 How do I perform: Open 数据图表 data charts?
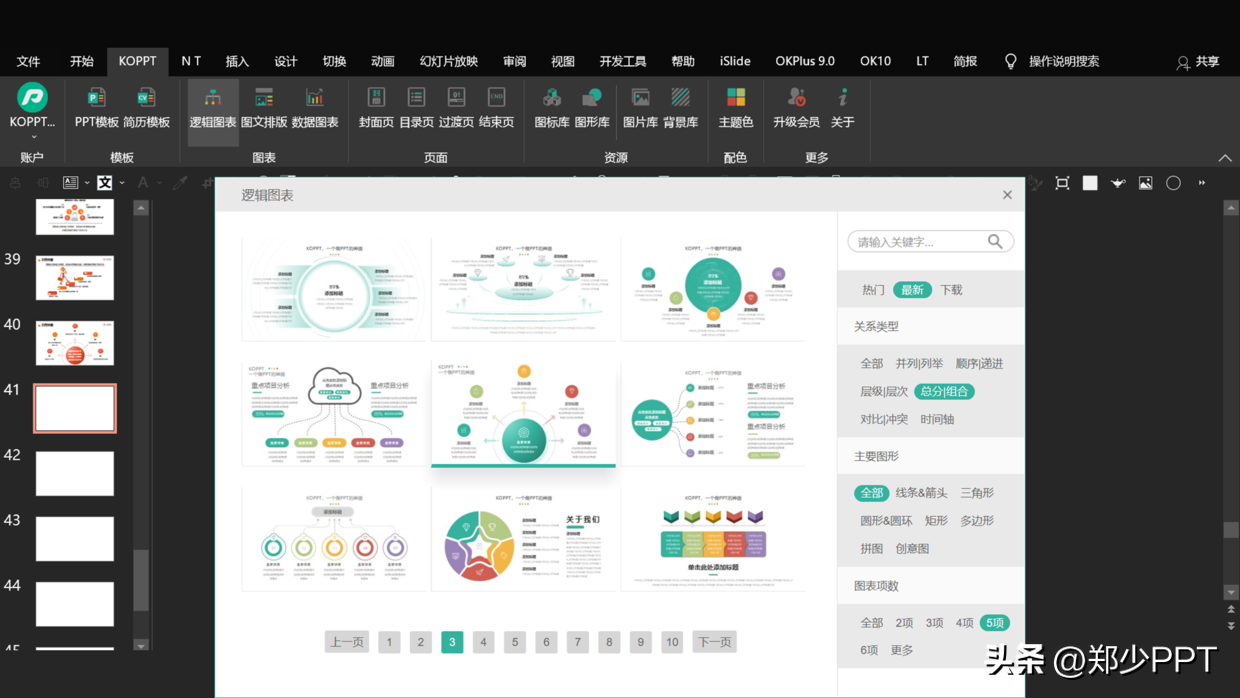click(315, 109)
